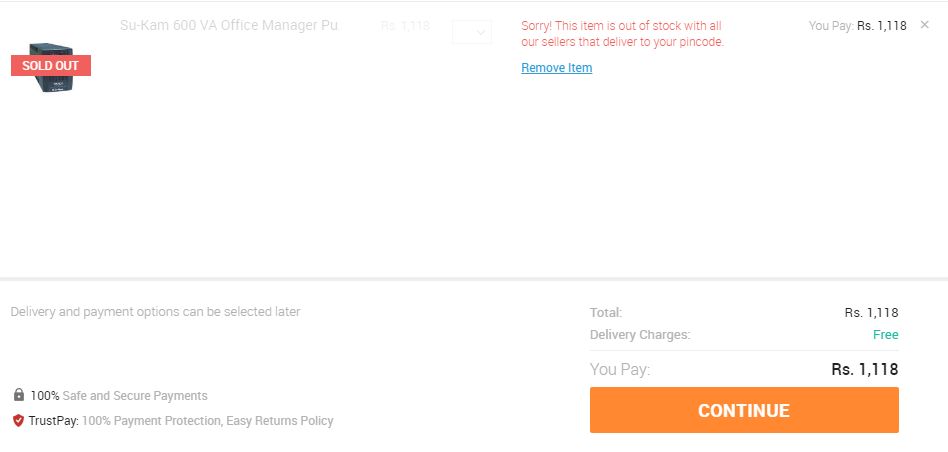This screenshot has height=452, width=948.
Task: Open the Su-Kam 600 VA Office Manager title
Action: point(231,25)
